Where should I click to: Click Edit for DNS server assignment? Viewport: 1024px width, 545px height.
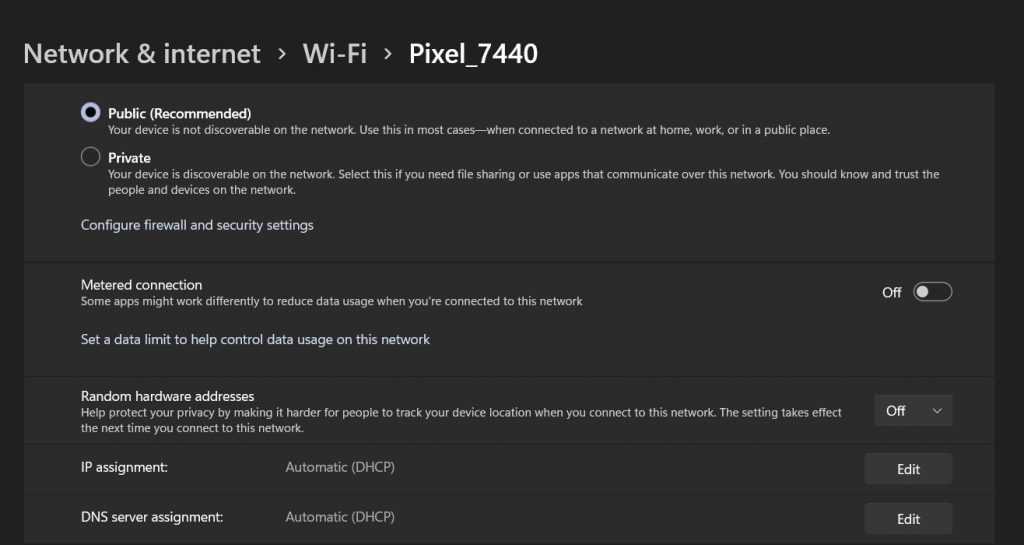click(x=908, y=519)
